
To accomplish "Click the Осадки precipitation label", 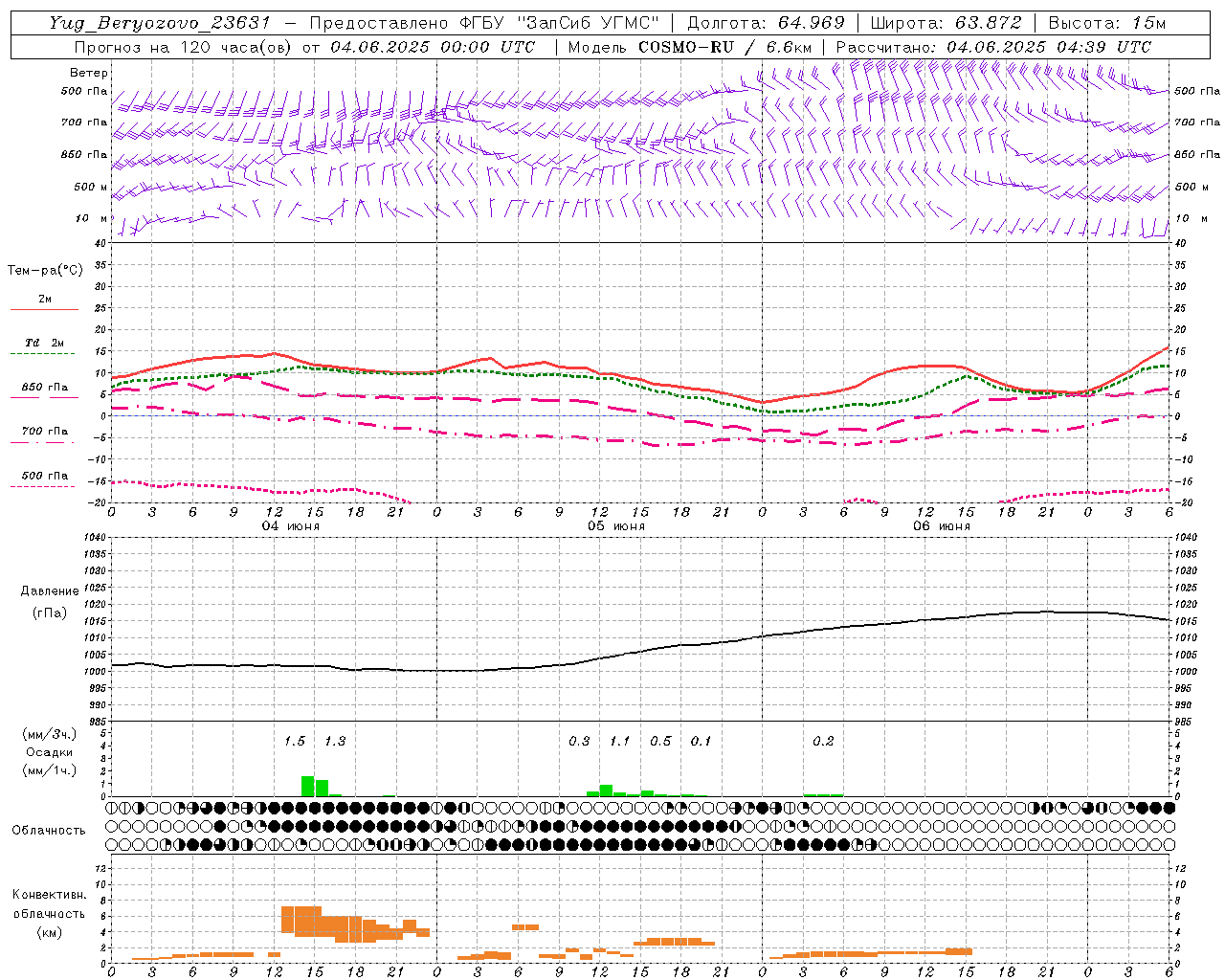I will 49,752.
